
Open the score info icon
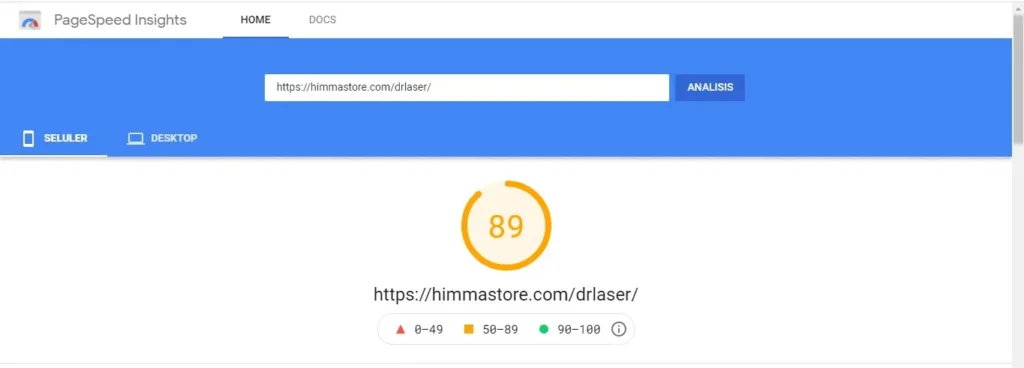(618, 329)
